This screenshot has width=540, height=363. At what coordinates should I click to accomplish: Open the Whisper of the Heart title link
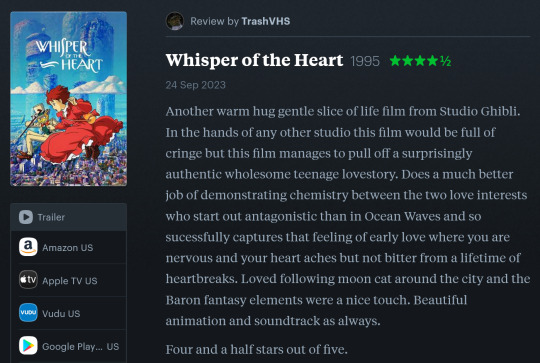[254, 60]
